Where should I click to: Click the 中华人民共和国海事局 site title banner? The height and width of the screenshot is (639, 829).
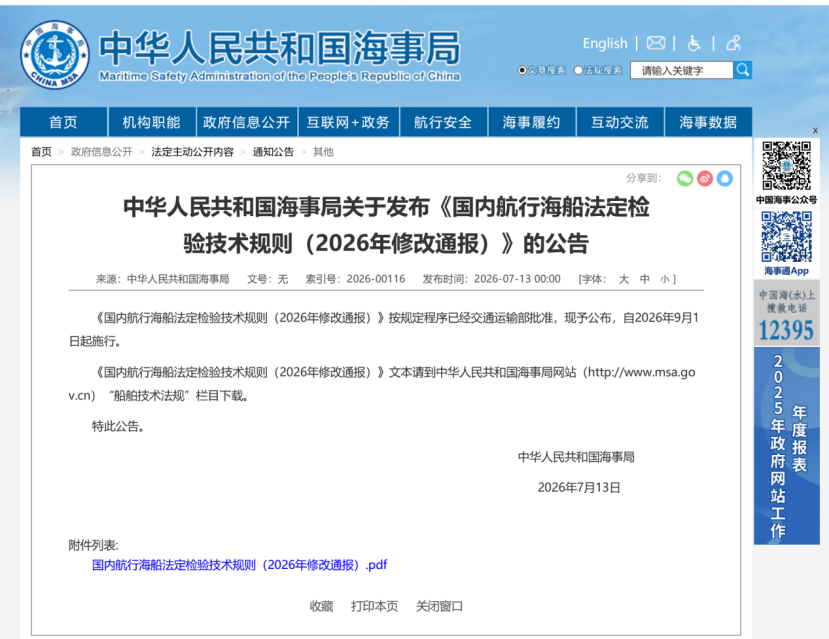click(x=280, y=55)
